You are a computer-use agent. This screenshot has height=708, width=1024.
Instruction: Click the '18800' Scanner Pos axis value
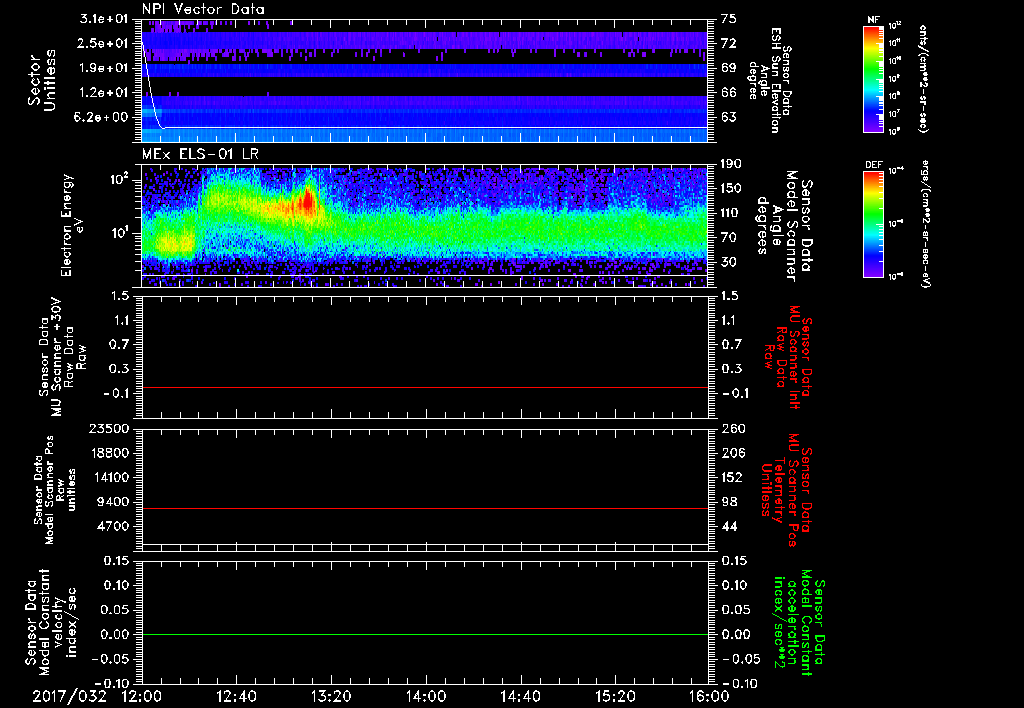tap(110, 453)
